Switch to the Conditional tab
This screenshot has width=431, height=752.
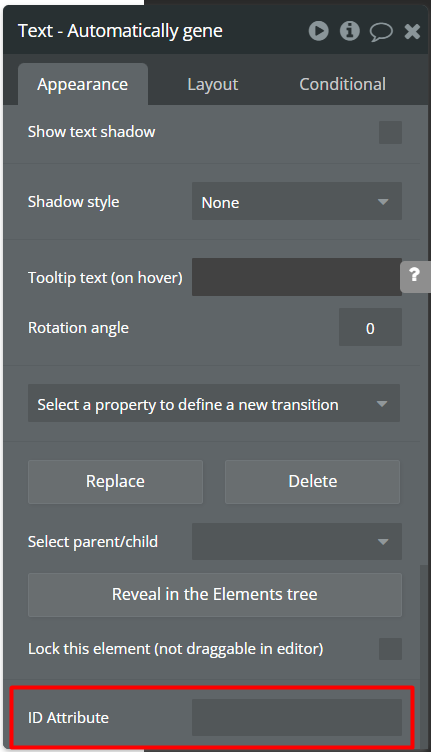click(x=342, y=84)
